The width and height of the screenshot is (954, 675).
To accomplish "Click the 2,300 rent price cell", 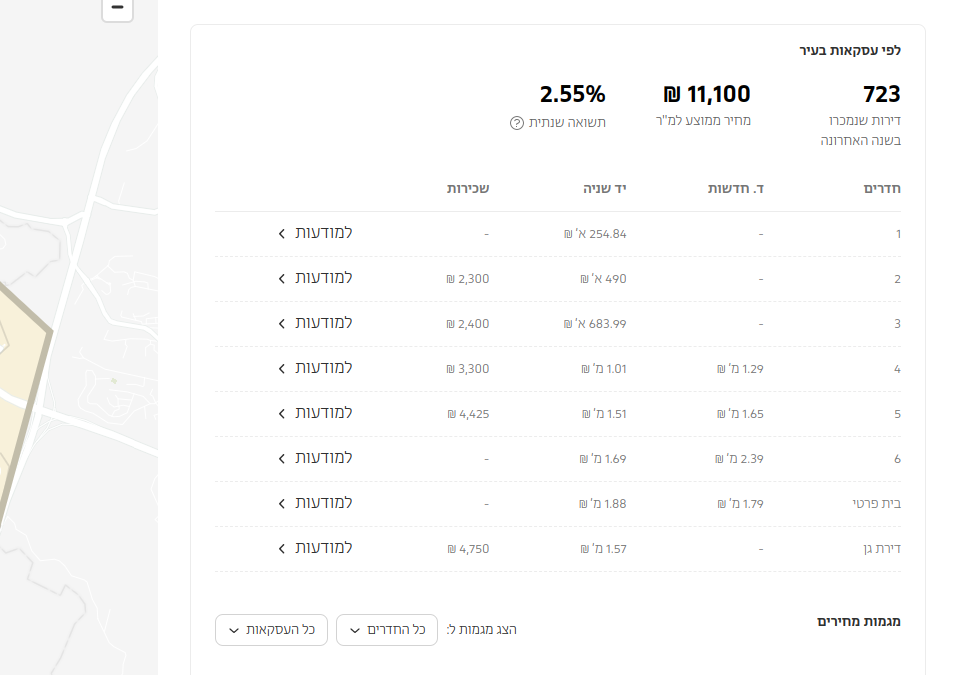I will [x=468, y=279].
